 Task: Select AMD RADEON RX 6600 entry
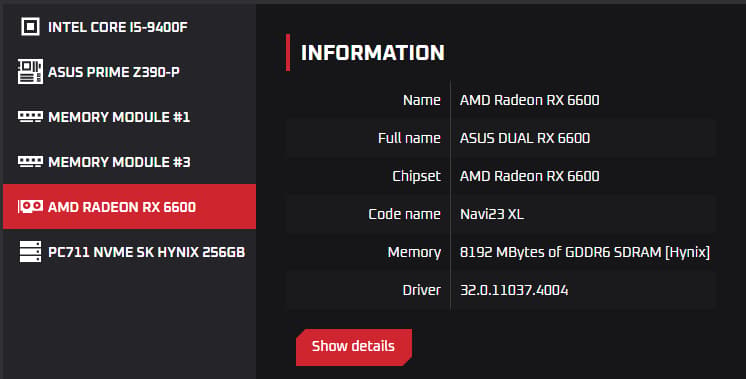129,206
